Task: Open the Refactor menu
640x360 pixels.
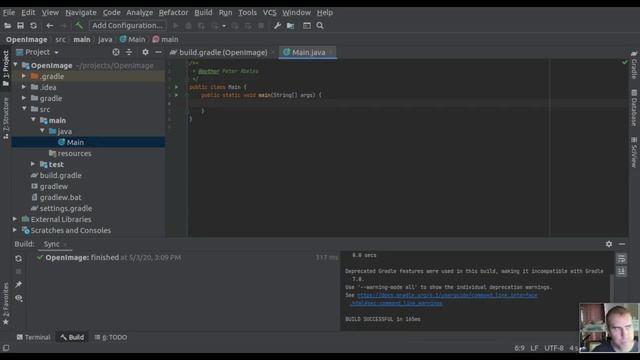Action: [x=173, y=13]
